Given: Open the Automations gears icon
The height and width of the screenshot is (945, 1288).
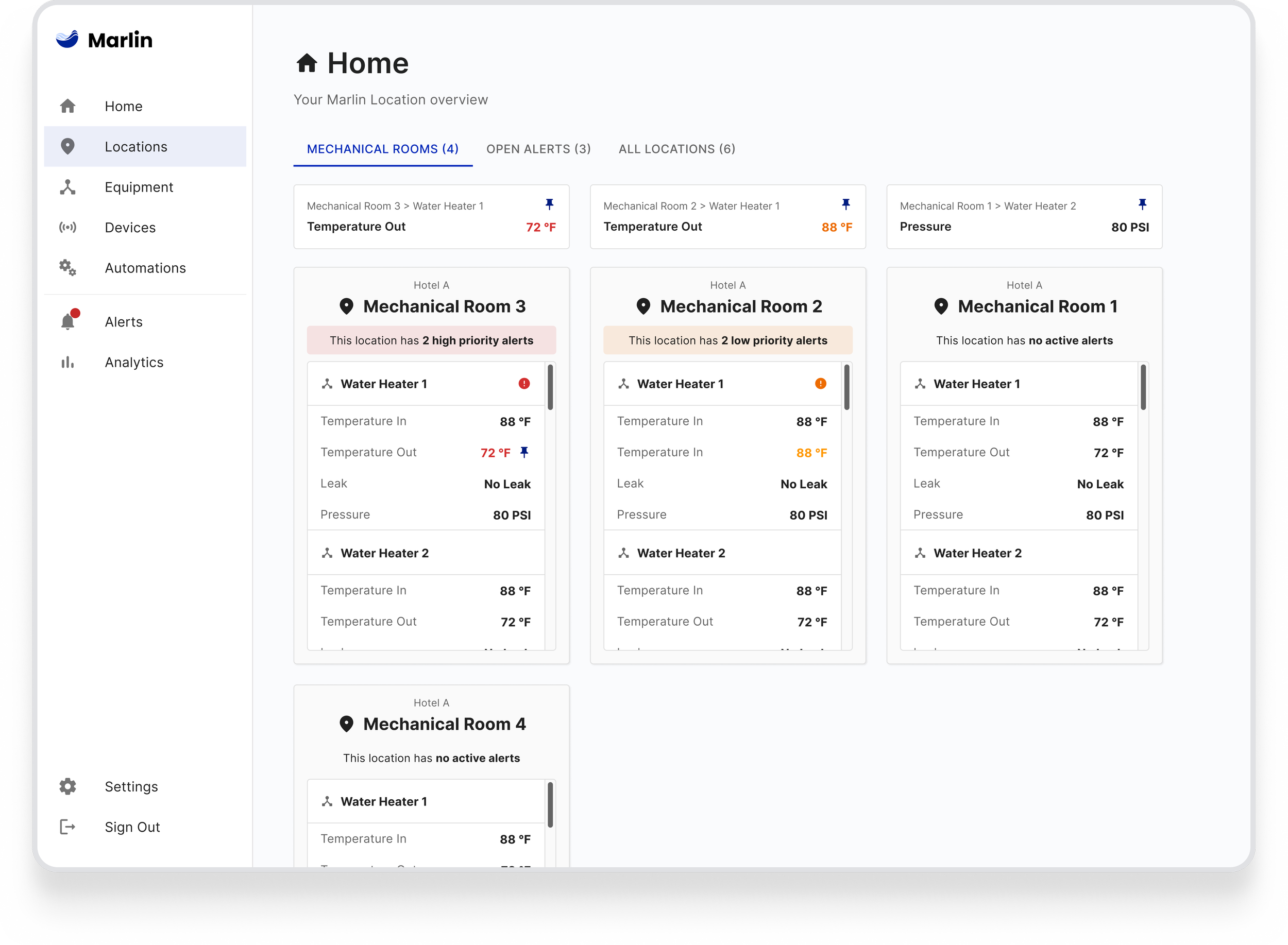Looking at the screenshot, I should [67, 268].
